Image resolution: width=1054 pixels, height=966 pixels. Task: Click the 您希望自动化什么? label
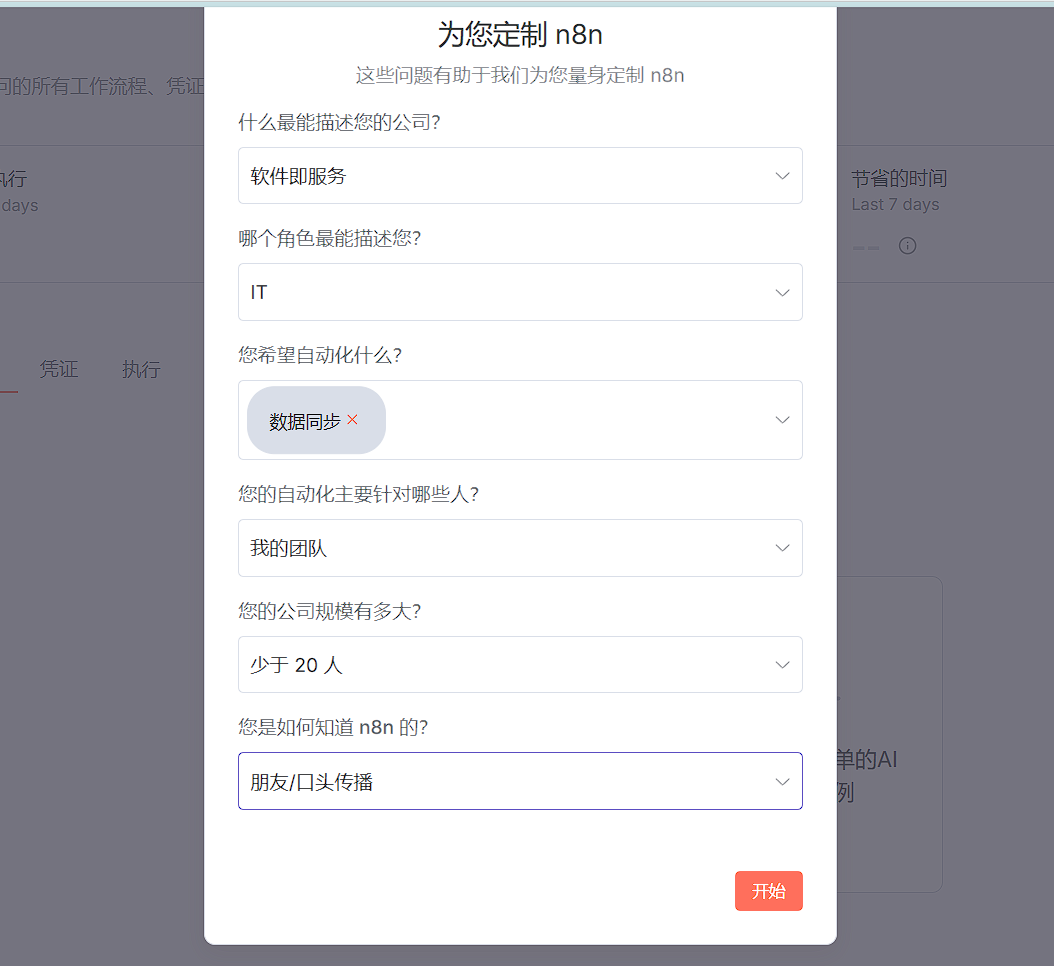320,355
